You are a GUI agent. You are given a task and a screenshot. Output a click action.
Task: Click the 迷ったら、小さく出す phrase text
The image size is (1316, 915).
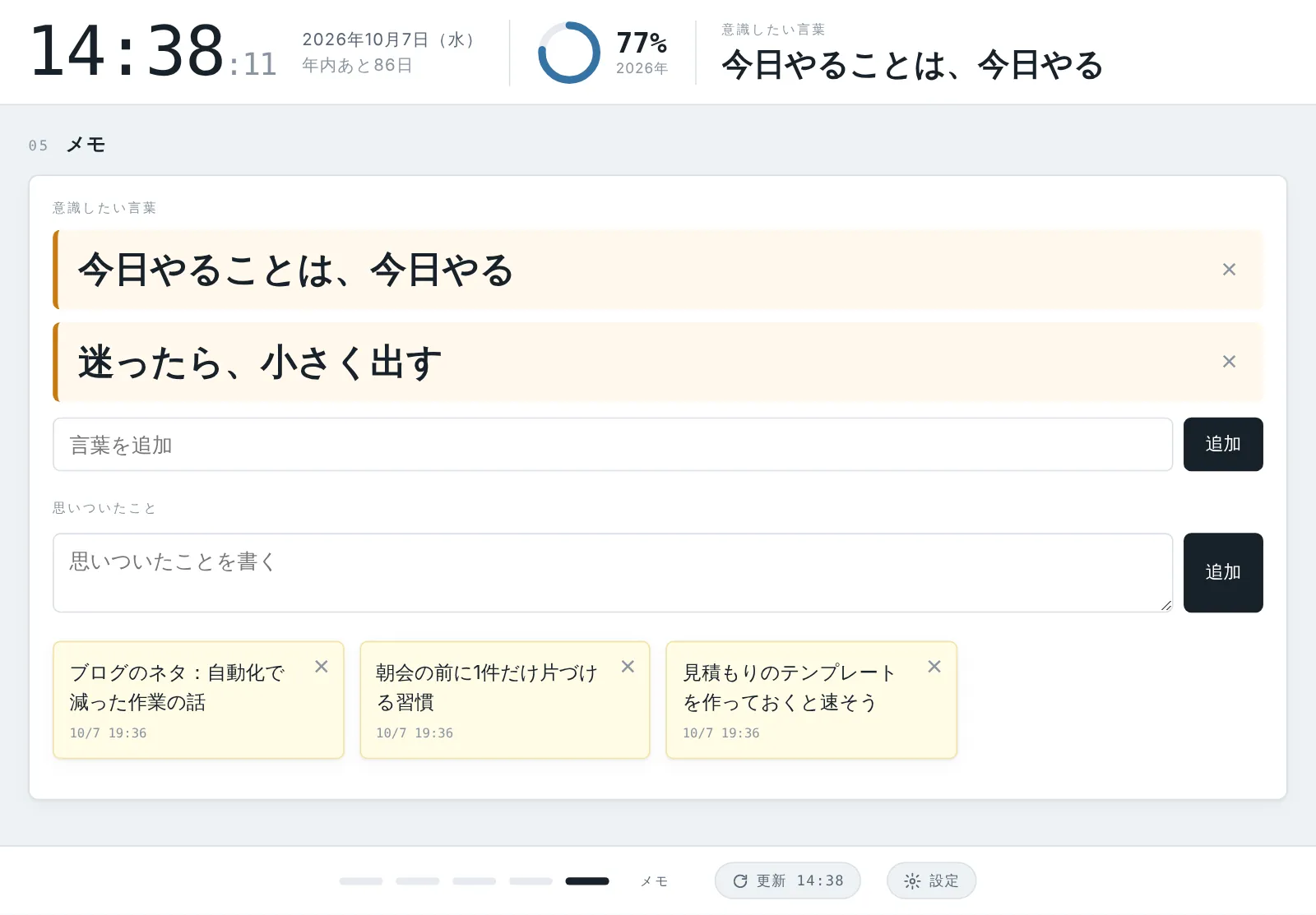click(260, 362)
